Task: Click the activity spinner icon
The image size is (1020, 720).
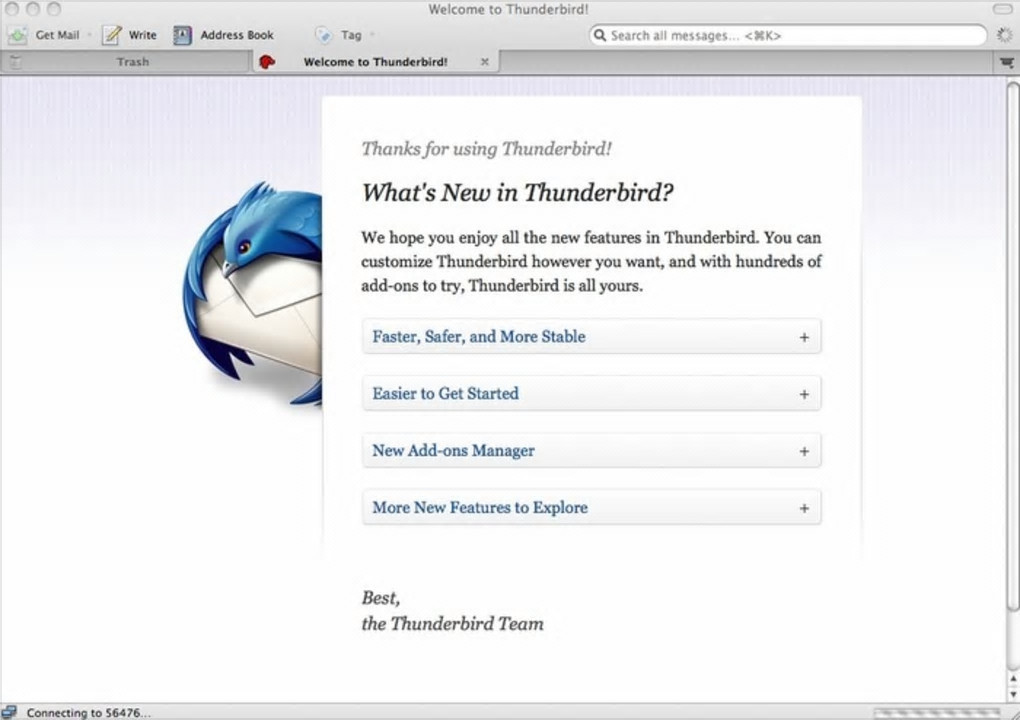Action: (x=1005, y=35)
